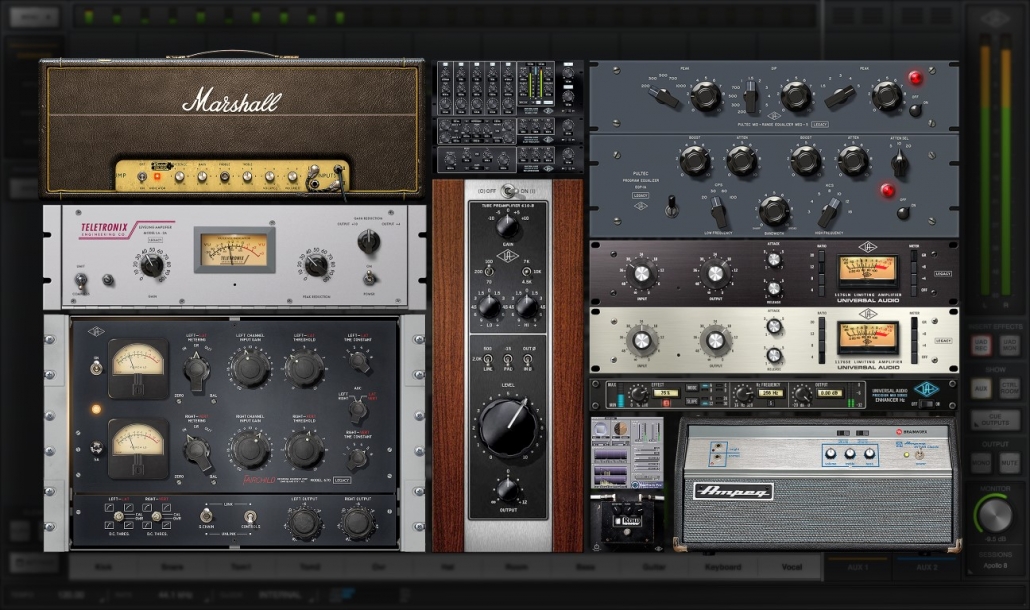This screenshot has height=610, width=1030.
Task: Toggle the Line switch on 610-B preamp
Action: click(x=488, y=359)
